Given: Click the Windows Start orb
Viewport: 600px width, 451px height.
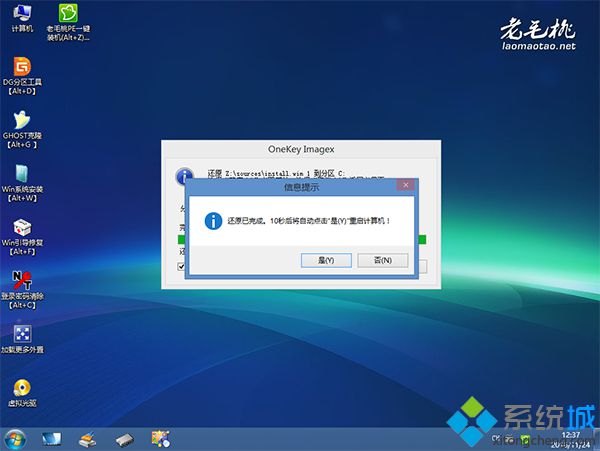Looking at the screenshot, I should [x=15, y=439].
